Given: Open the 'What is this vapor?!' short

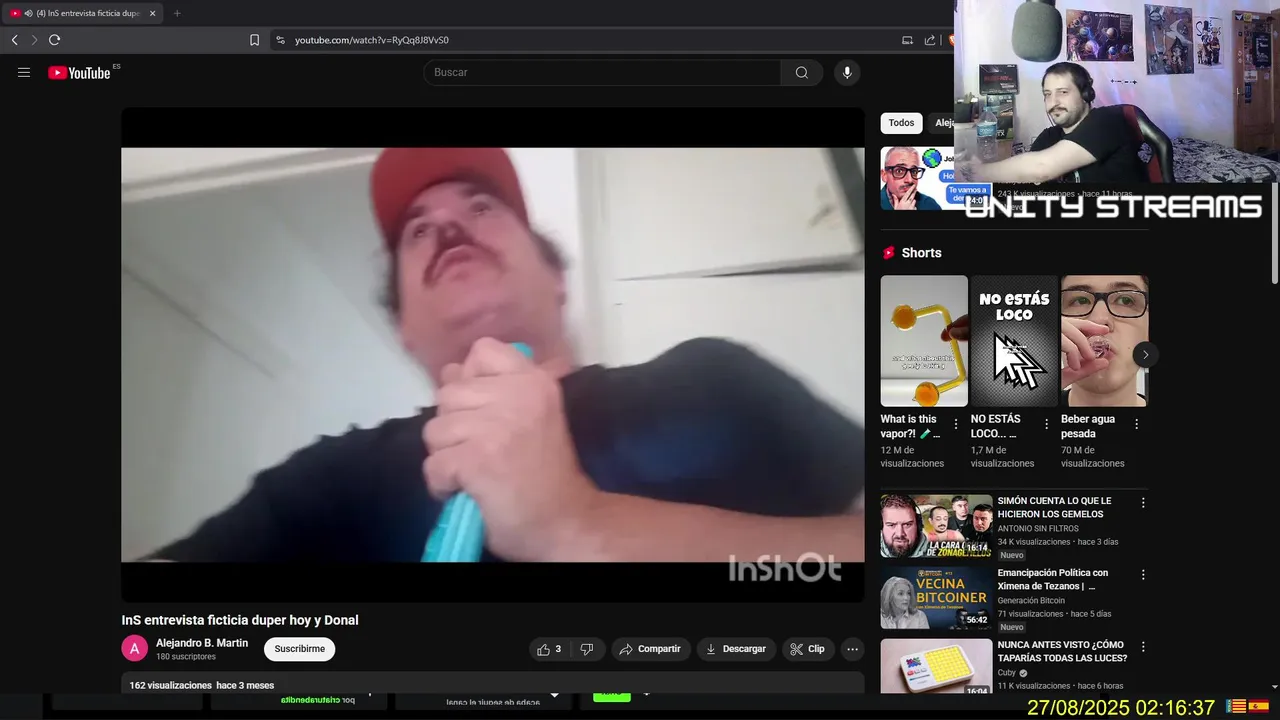Looking at the screenshot, I should click(x=924, y=341).
